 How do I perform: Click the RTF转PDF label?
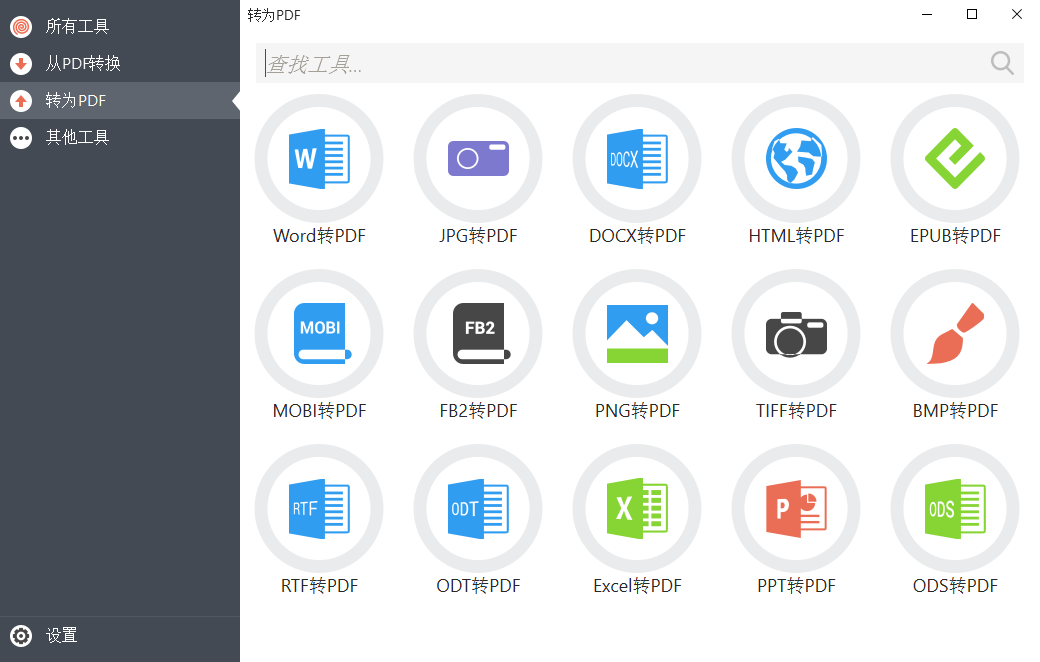[319, 586]
